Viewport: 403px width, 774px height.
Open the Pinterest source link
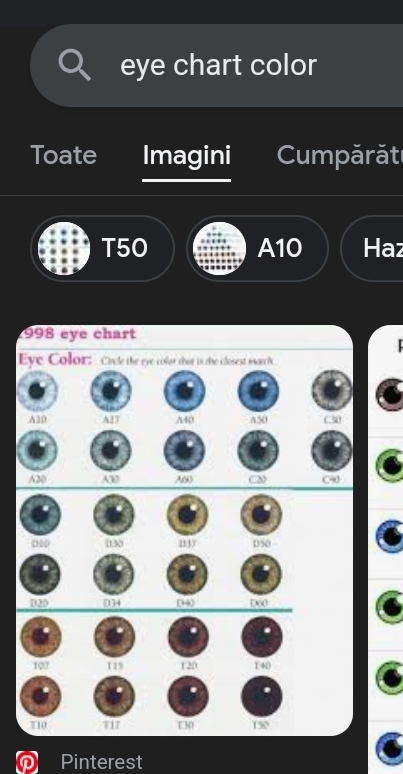coord(101,762)
